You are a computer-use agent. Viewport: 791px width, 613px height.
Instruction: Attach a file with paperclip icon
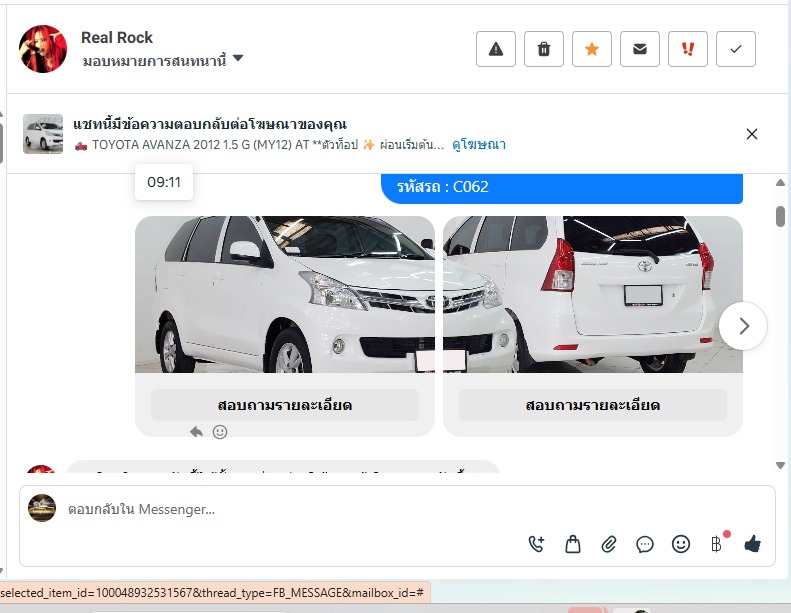609,544
